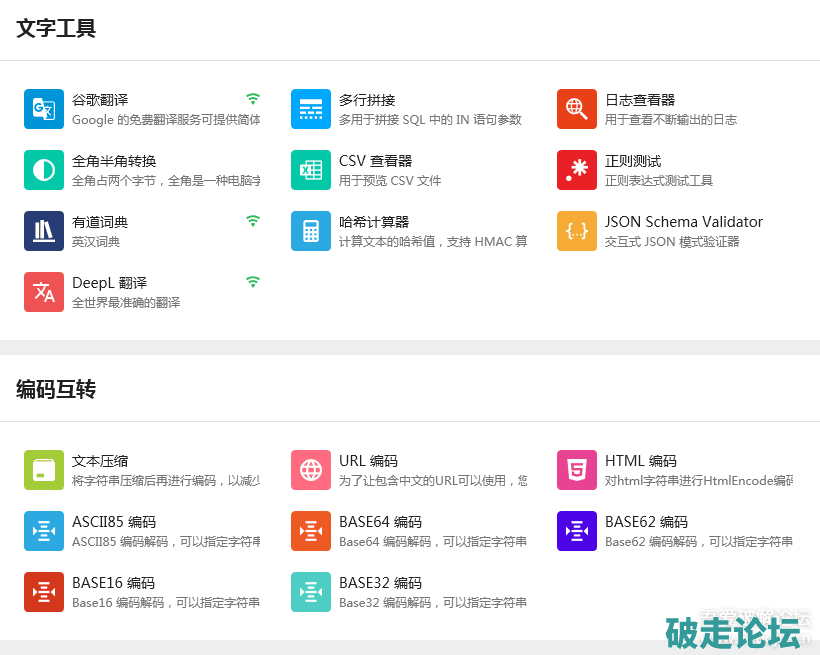Open the JSON Schema Validator braces icon
Screen dimensions: 820x655
[577, 231]
